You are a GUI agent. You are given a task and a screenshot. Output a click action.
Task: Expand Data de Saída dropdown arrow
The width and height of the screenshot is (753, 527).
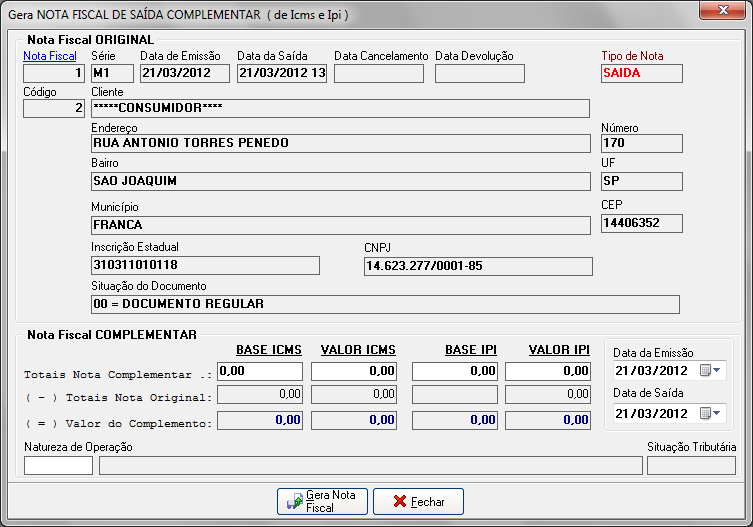[x=717, y=413]
